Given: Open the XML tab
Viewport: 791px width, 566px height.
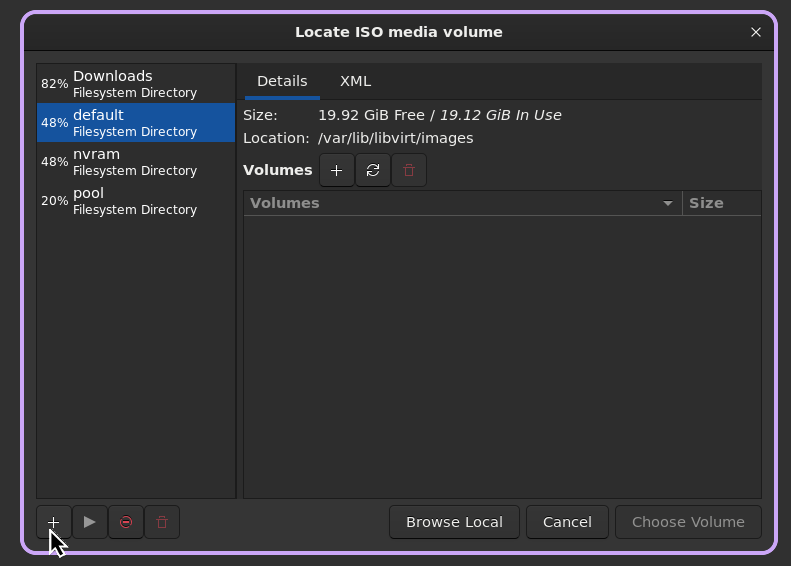Looking at the screenshot, I should pos(355,81).
